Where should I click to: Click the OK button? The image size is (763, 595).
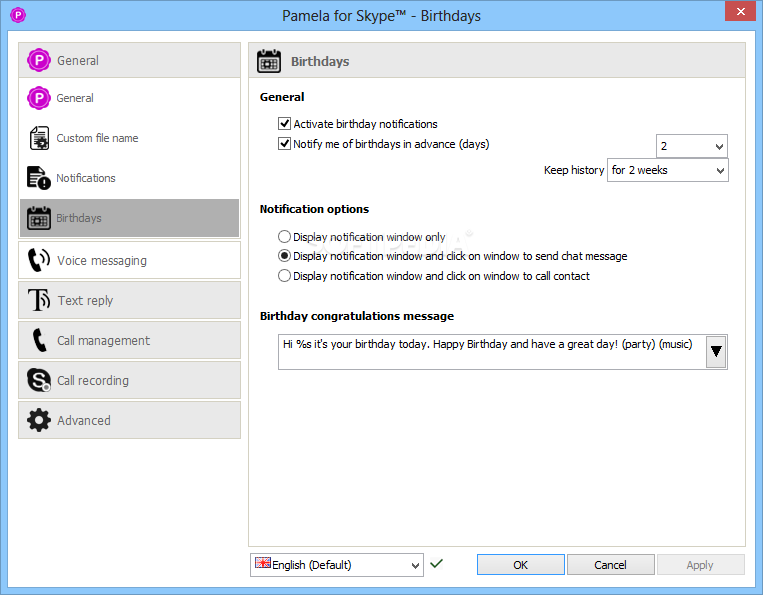click(x=521, y=564)
